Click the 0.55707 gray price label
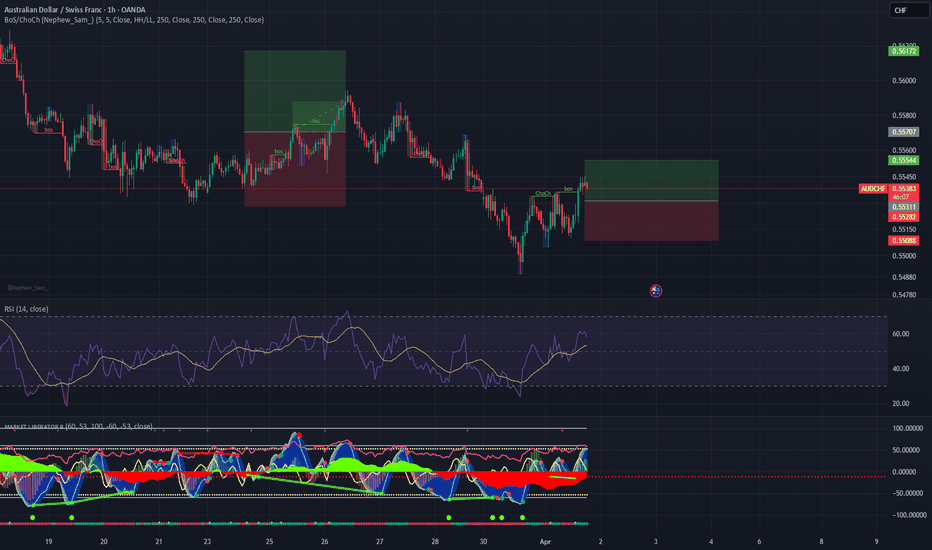The image size is (932, 550). coord(903,132)
